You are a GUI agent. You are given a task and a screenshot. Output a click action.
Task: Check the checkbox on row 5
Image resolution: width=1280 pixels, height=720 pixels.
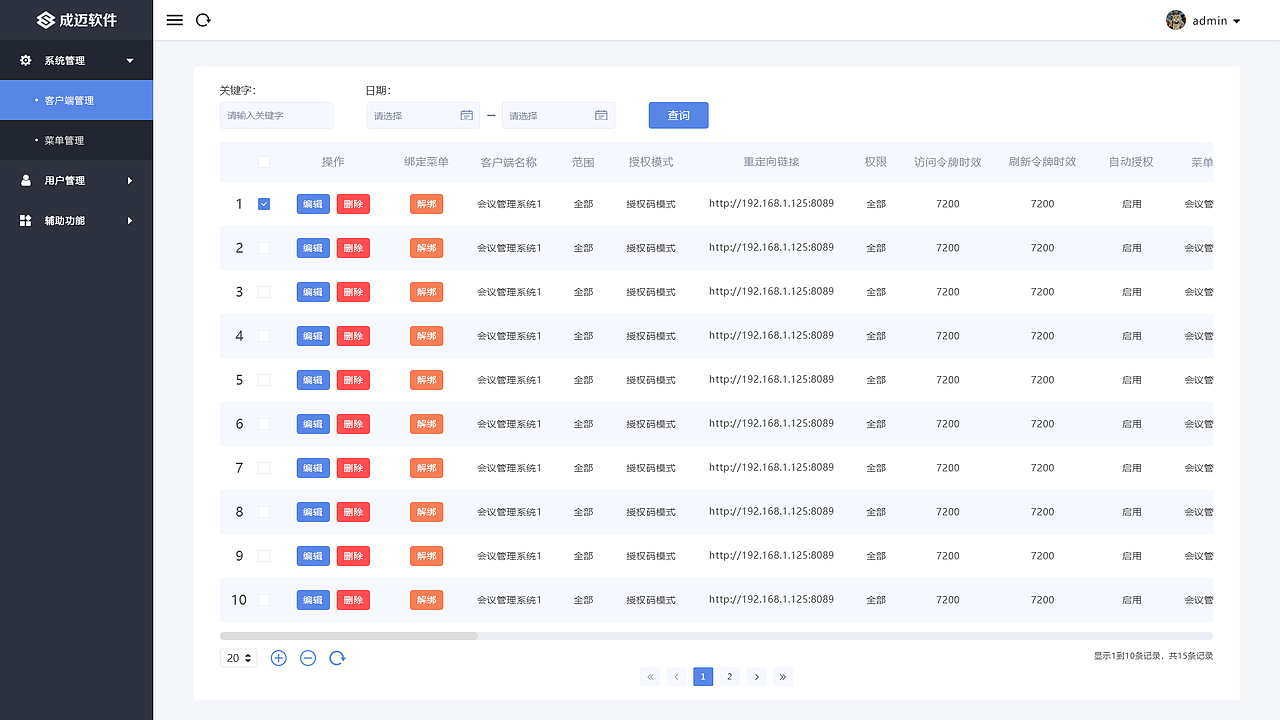[x=264, y=379]
